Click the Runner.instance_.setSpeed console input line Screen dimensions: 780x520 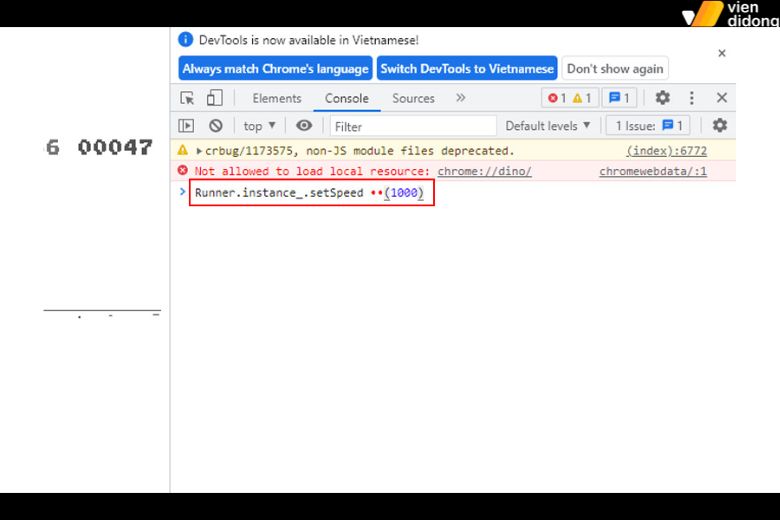tap(311, 193)
